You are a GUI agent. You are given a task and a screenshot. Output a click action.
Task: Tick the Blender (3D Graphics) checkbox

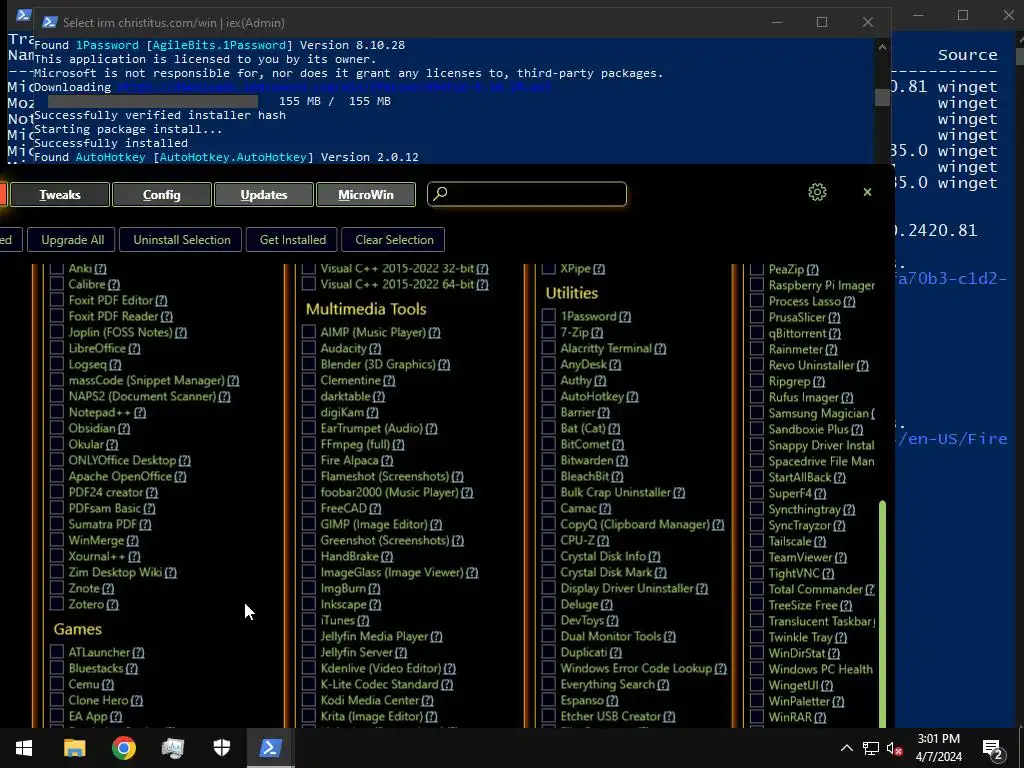[x=309, y=364]
